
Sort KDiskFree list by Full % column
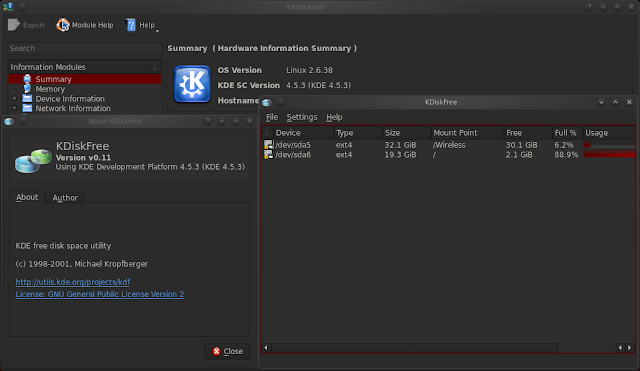pyautogui.click(x=567, y=133)
